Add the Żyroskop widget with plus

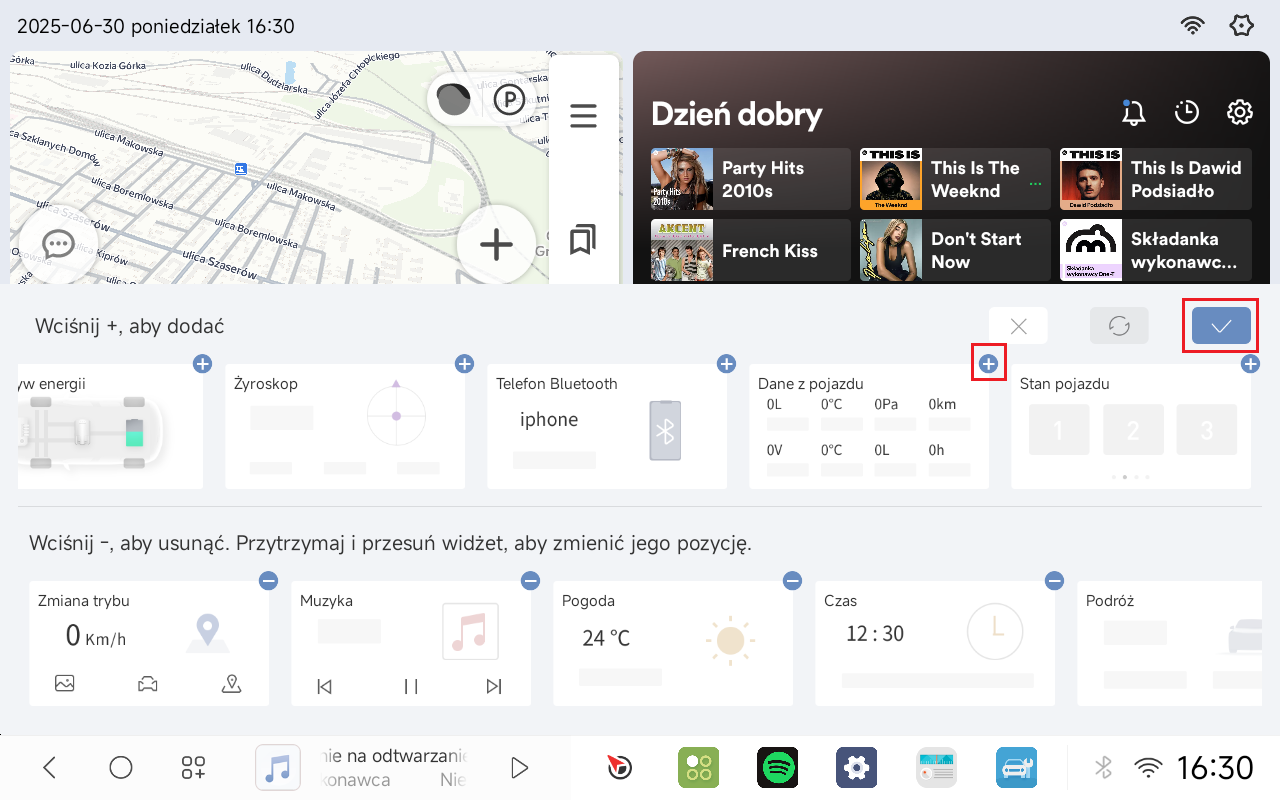coord(464,364)
